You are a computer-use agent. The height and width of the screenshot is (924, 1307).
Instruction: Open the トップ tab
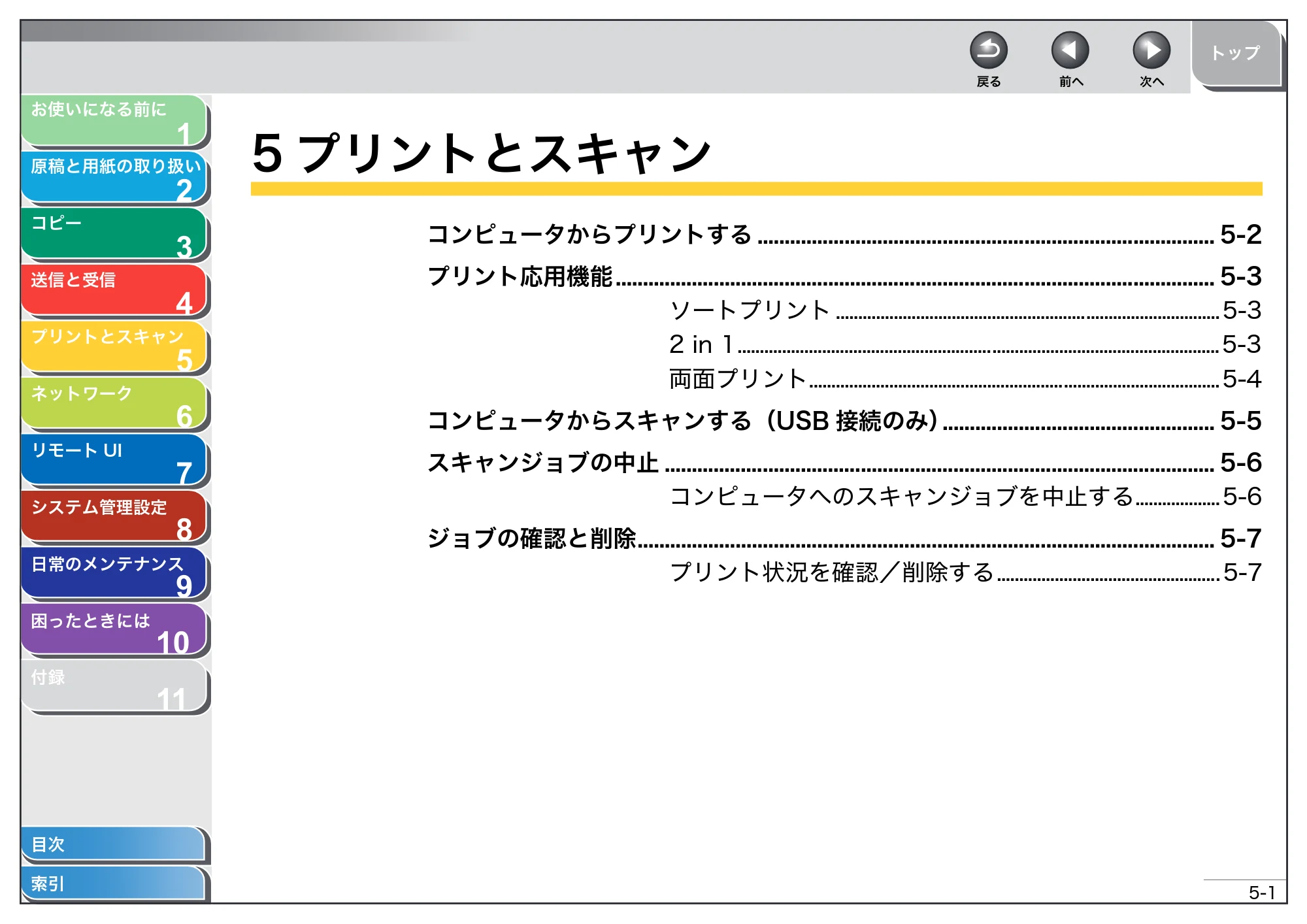pos(1236,53)
